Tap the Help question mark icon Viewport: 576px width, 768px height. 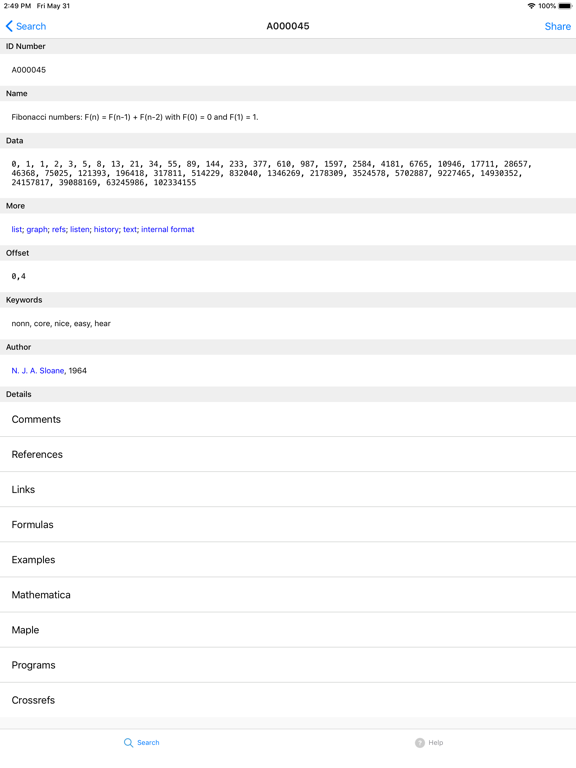click(420, 743)
